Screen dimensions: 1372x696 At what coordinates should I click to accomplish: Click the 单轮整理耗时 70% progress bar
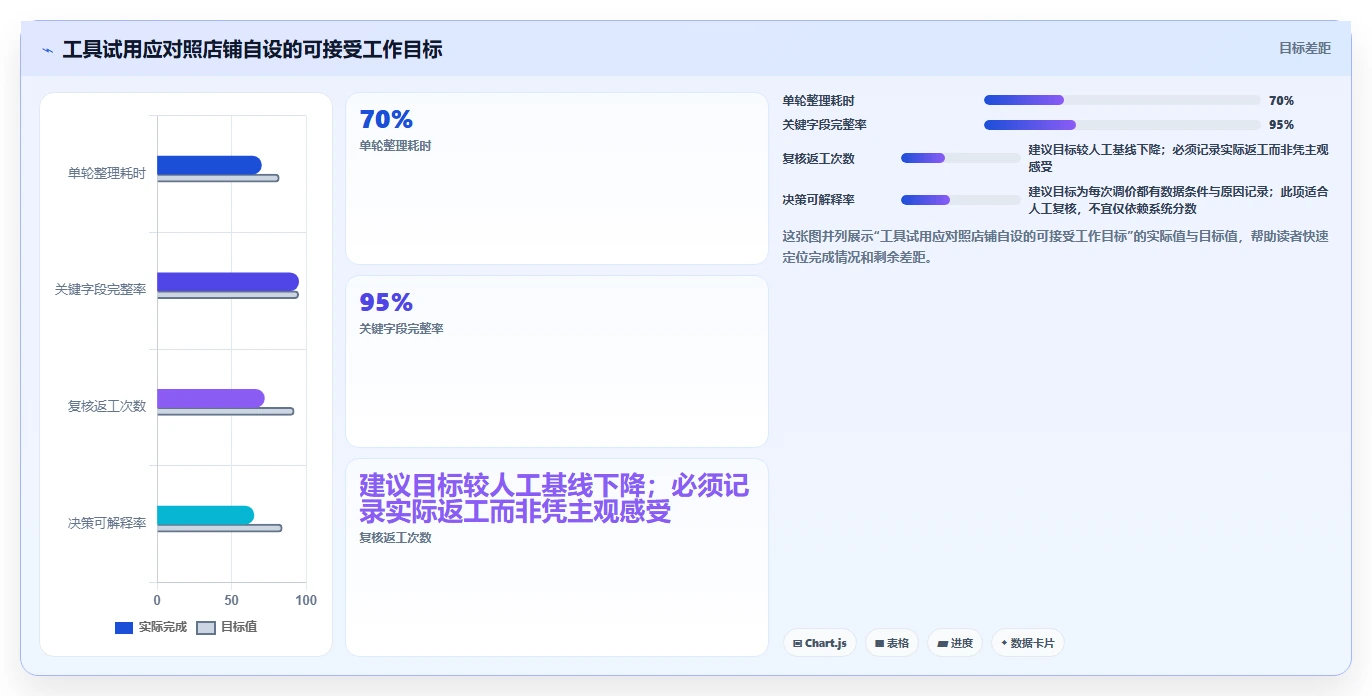click(1122, 100)
